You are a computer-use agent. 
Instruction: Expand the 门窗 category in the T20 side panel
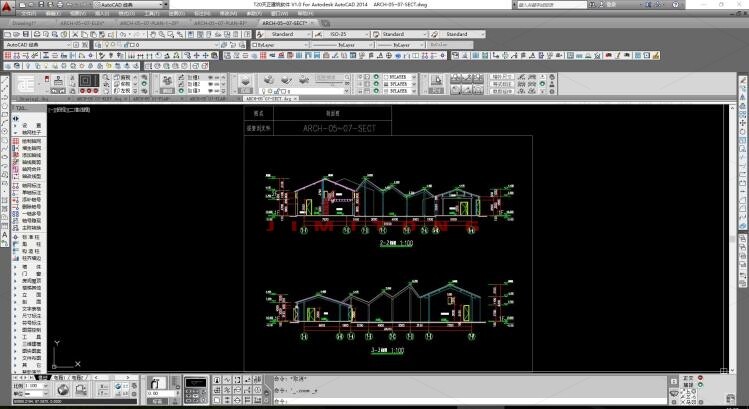31,274
